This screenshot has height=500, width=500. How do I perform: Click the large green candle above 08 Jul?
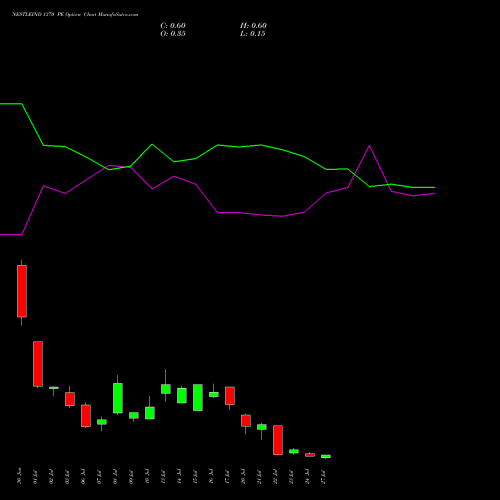(118, 398)
